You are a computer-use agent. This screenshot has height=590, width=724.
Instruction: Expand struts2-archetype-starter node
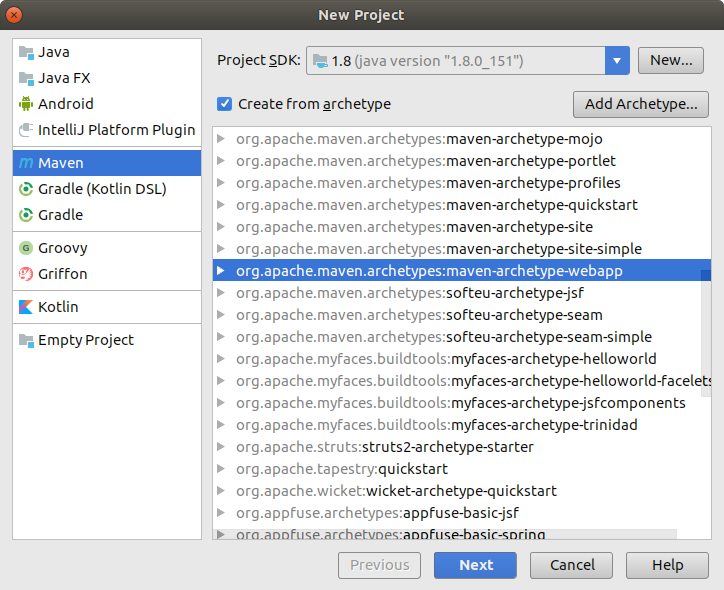click(x=221, y=446)
